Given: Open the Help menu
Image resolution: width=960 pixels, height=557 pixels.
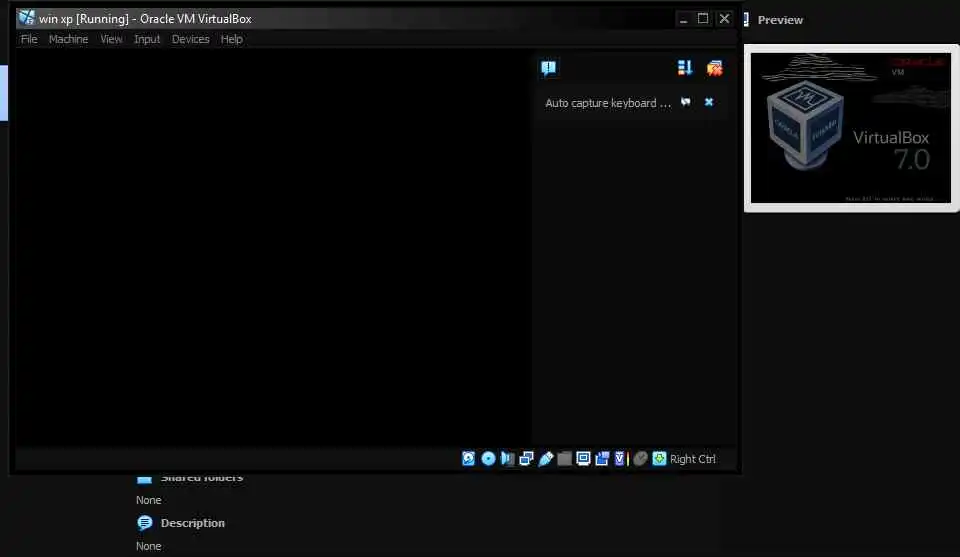Looking at the screenshot, I should pyautogui.click(x=231, y=39).
